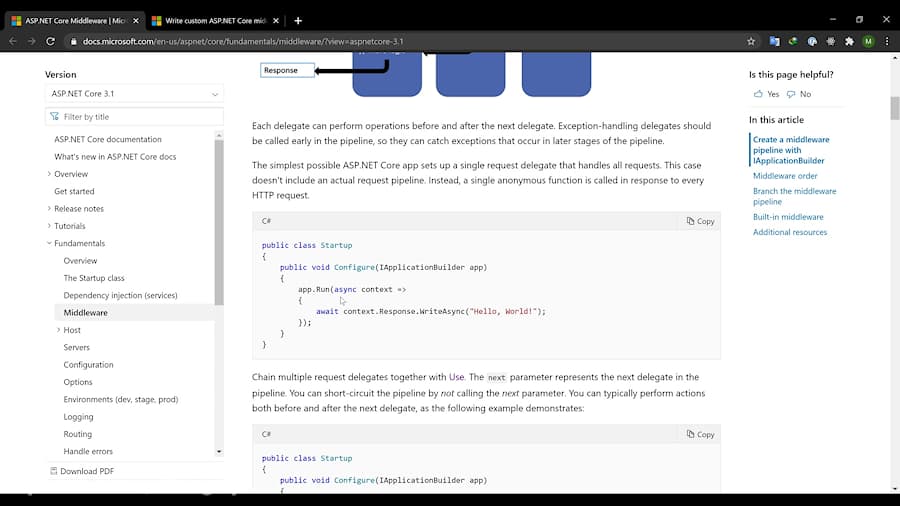This screenshot has width=900, height=506.
Task: Expand the Tutorials tree node
Action: coord(49,225)
